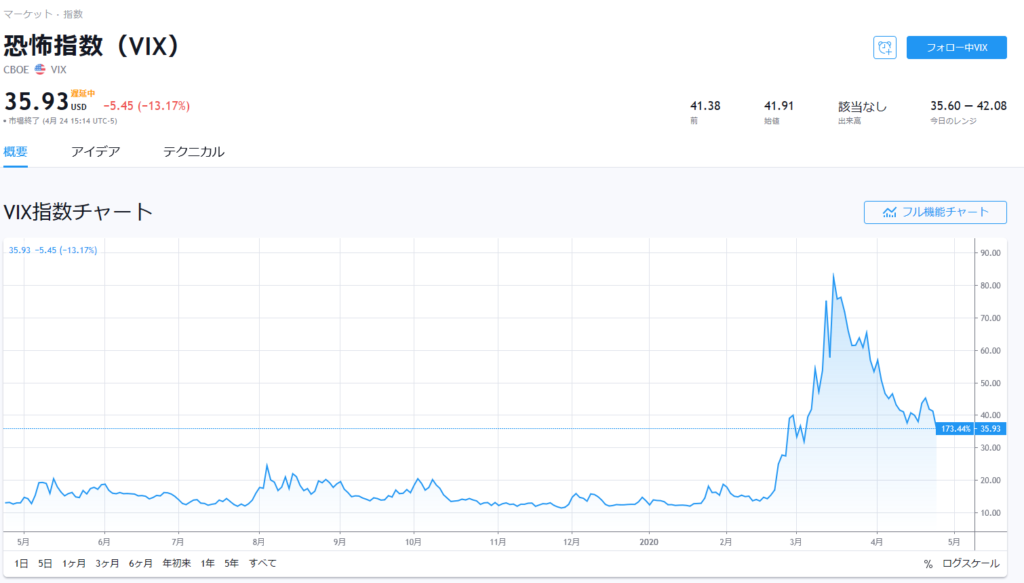Click the chart icon in フル機能チャート button

[x=889, y=212]
